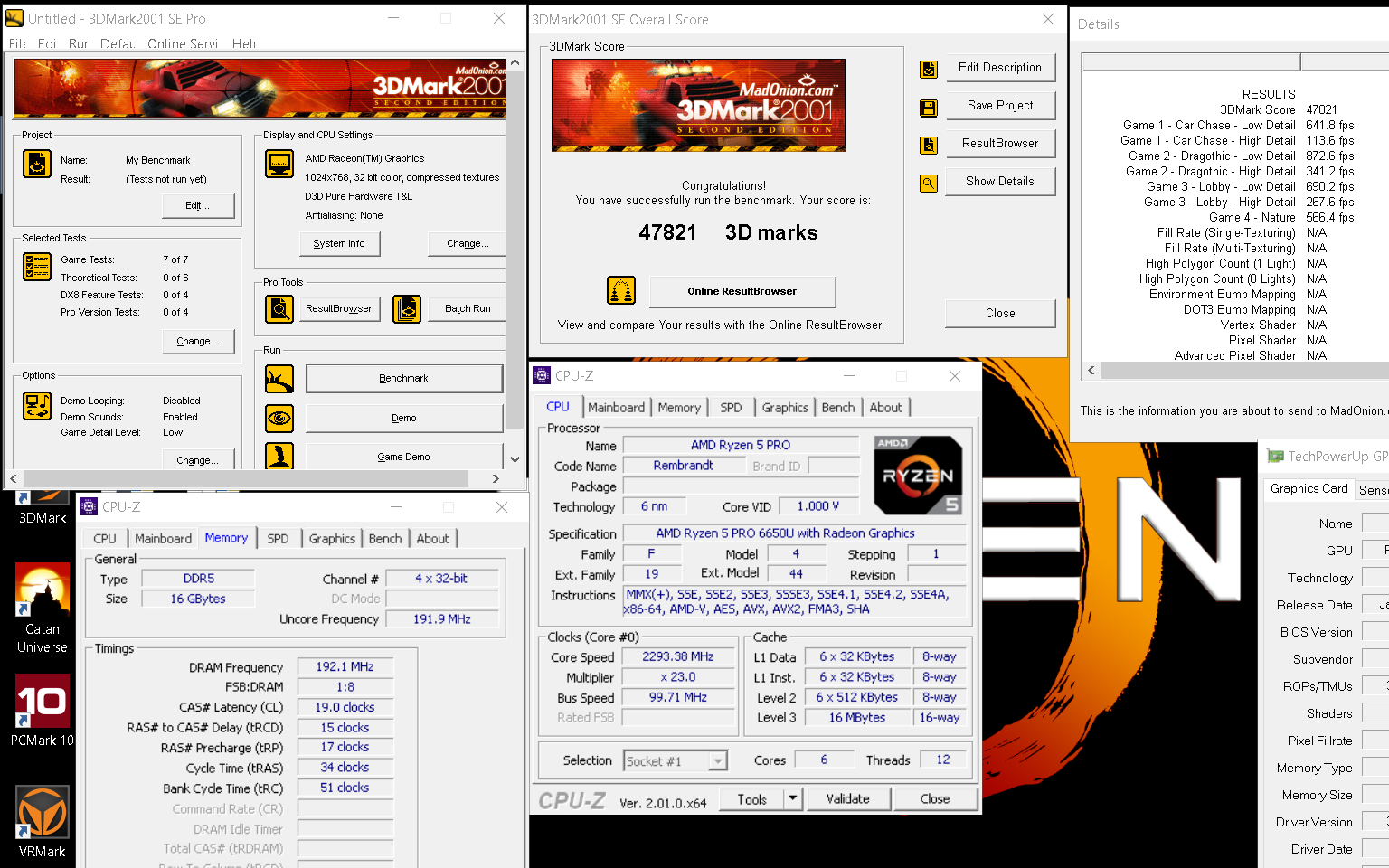
Task: Click the Memory Type DDR5 field
Action: (199, 579)
